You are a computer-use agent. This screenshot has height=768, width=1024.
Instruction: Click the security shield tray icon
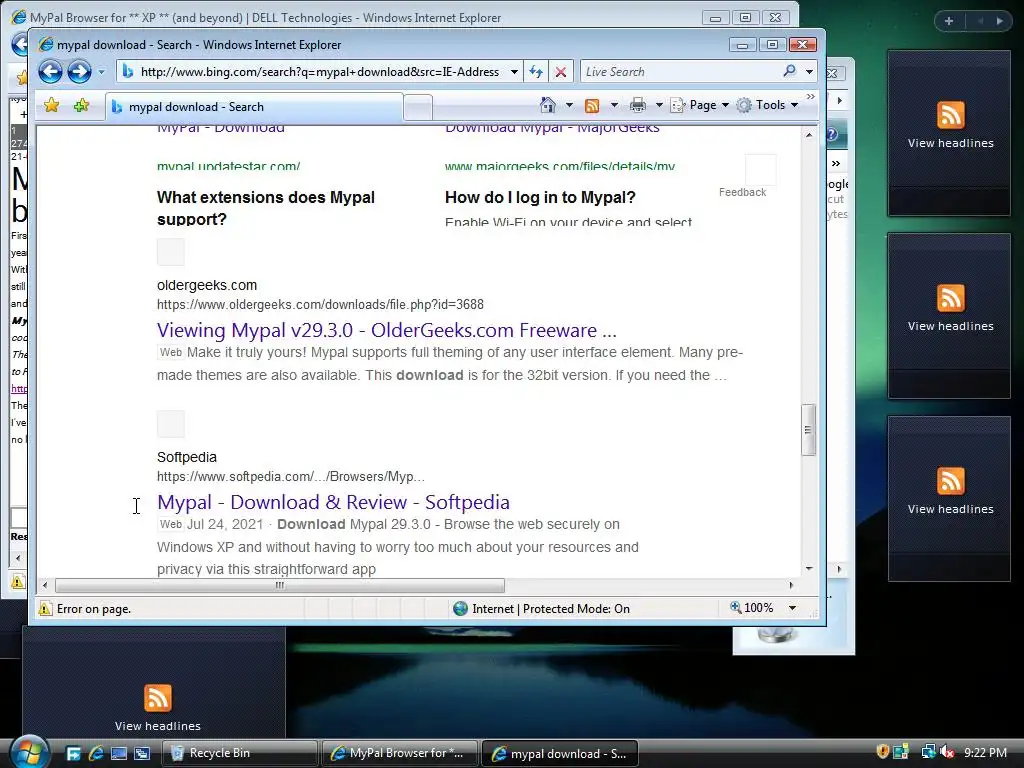coord(883,752)
